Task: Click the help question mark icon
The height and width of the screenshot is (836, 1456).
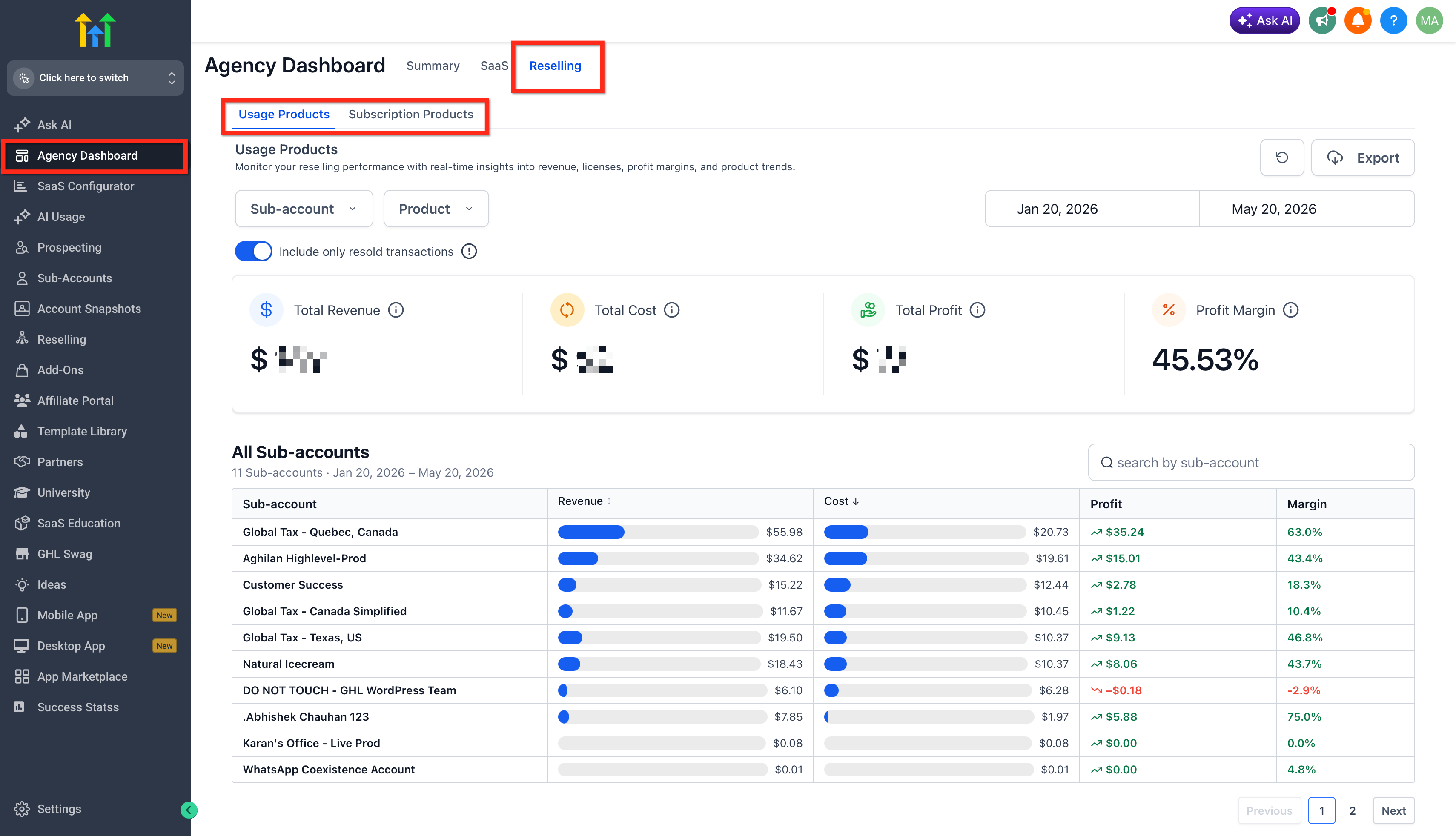Action: [x=1393, y=21]
